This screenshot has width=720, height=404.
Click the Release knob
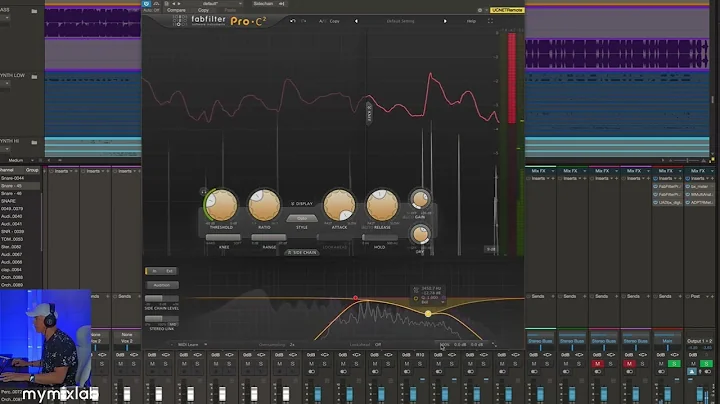[382, 205]
